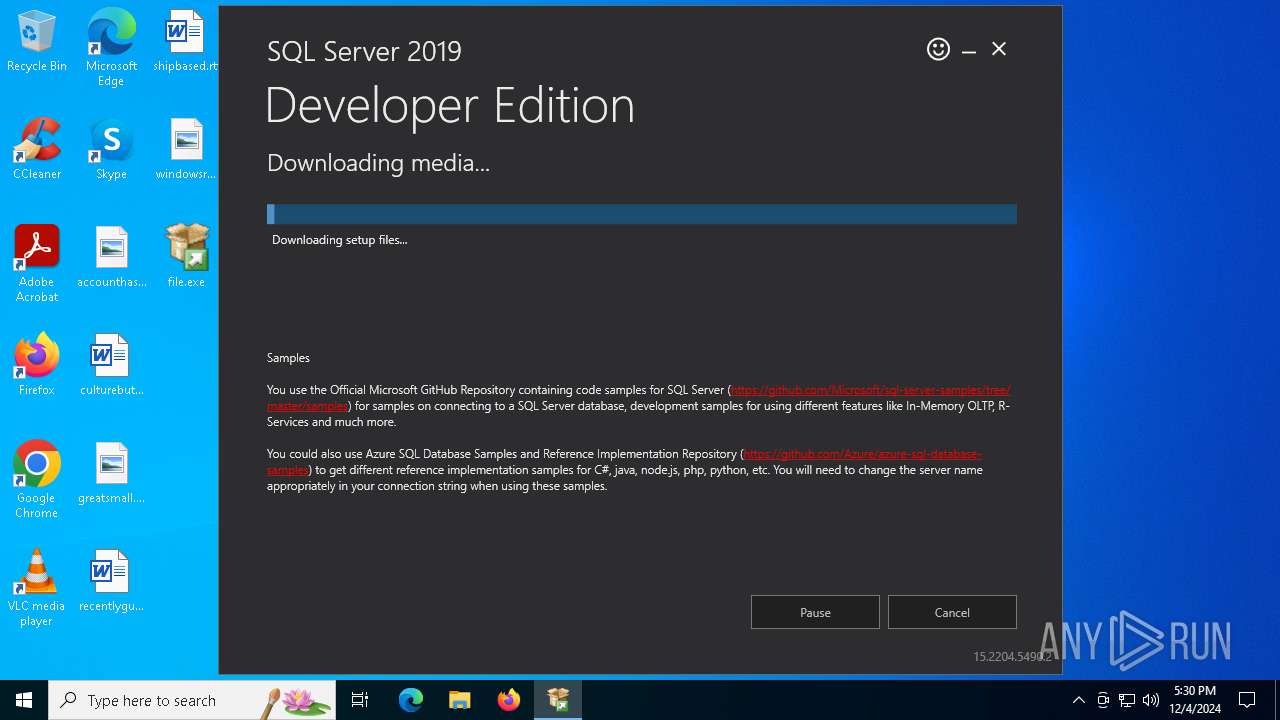Open the Recycle Bin desktop icon
Screen dimensions: 1280x720
coord(37,42)
